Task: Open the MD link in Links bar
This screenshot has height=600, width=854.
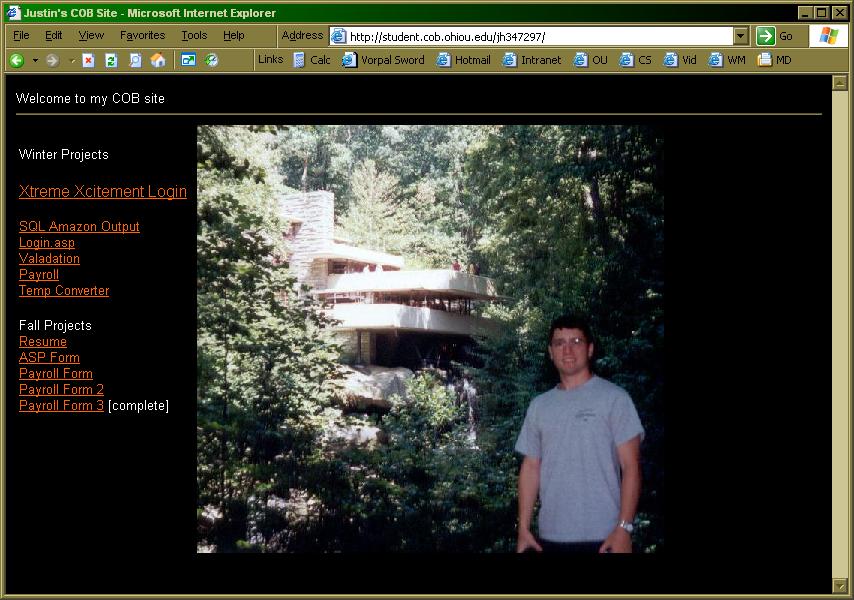Action: 774,60
